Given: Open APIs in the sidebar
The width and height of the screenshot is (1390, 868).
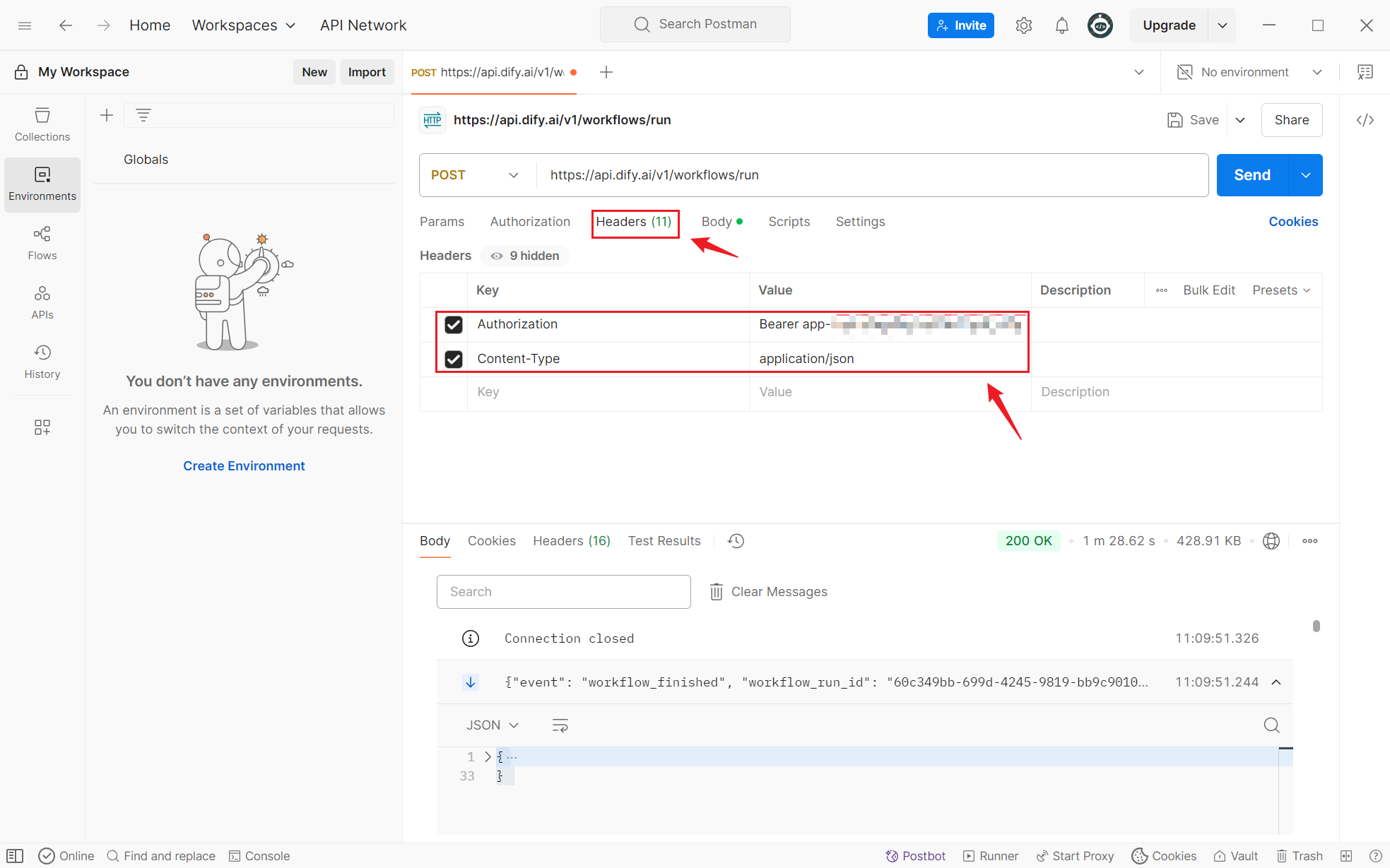Looking at the screenshot, I should pyautogui.click(x=42, y=302).
